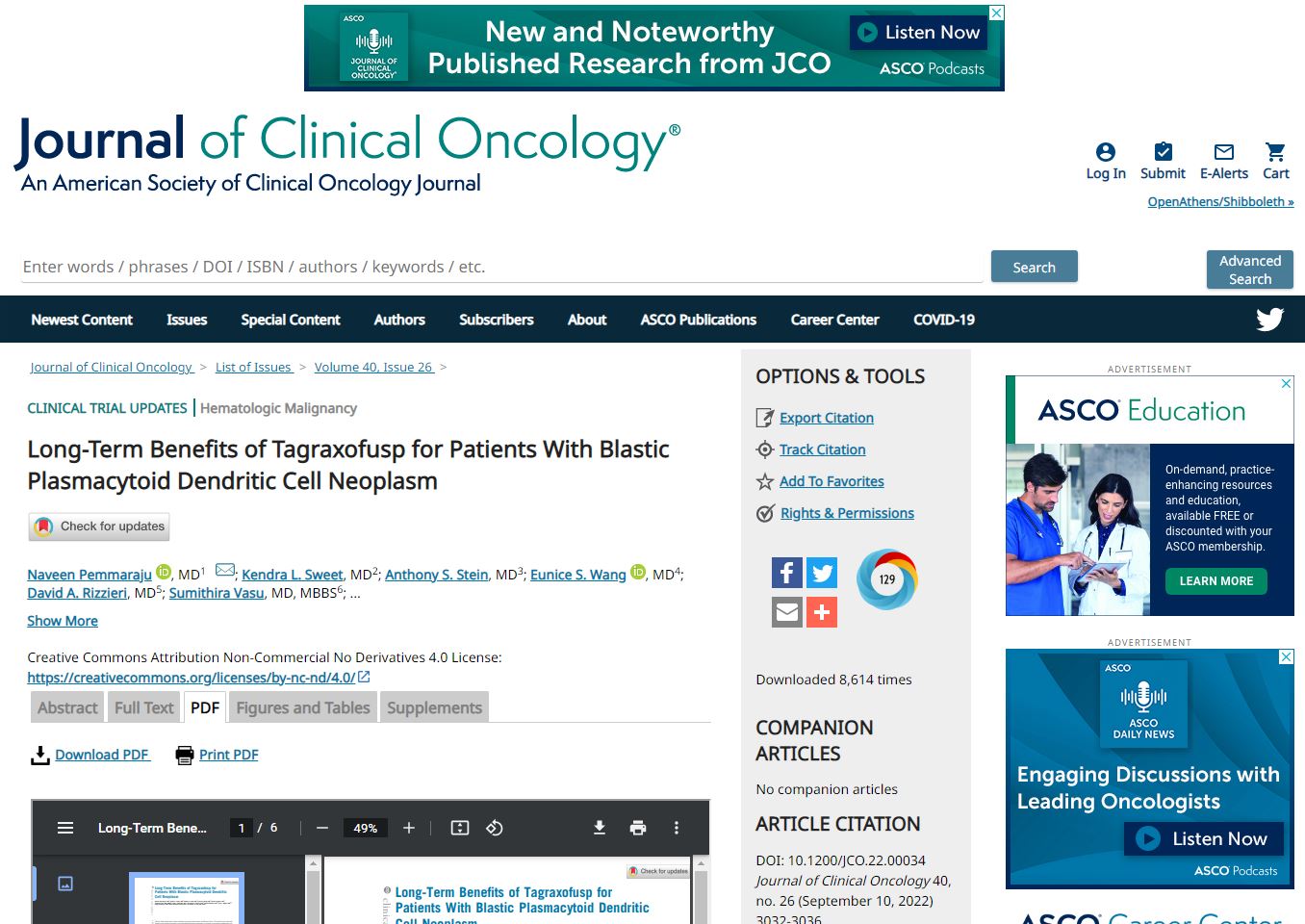Share the article on Facebook
Viewport: 1305px width, 924px height.
[786, 572]
